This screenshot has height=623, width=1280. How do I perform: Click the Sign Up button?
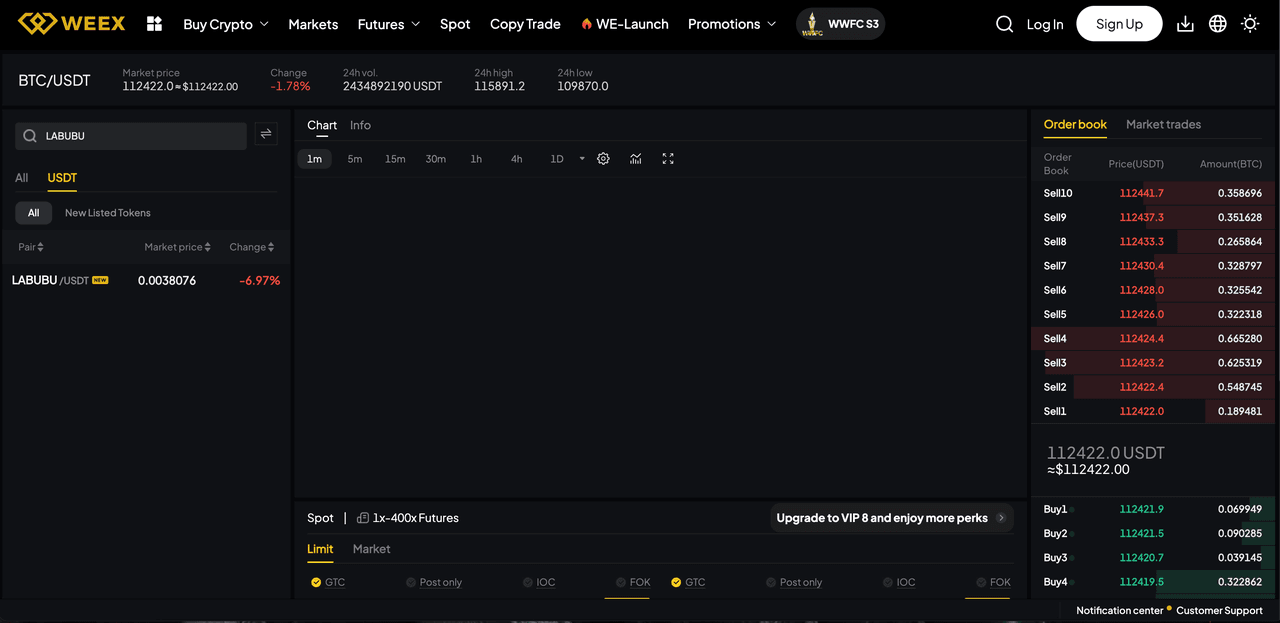tap(1118, 24)
